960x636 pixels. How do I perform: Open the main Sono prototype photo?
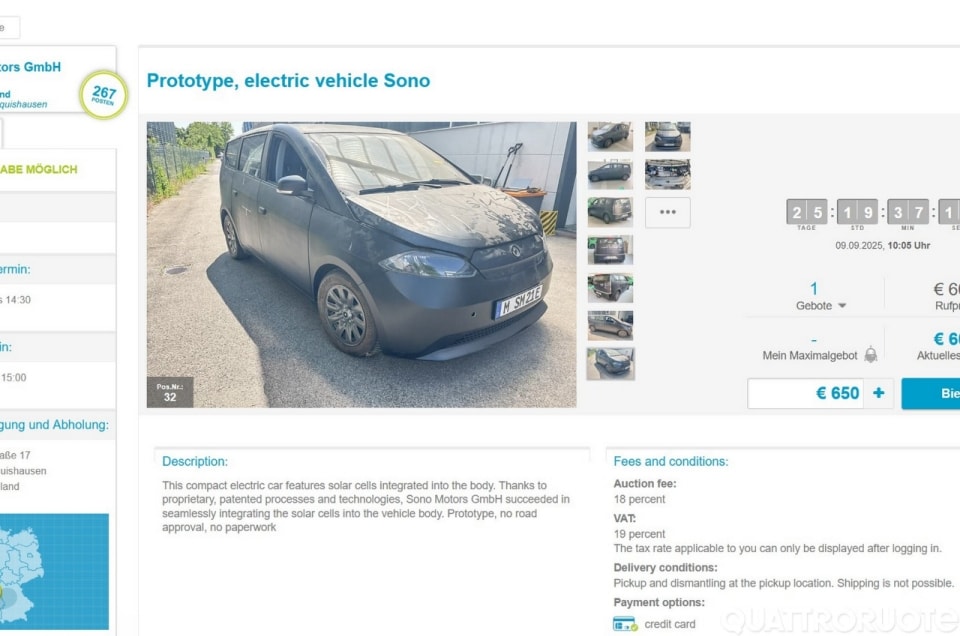(x=361, y=264)
